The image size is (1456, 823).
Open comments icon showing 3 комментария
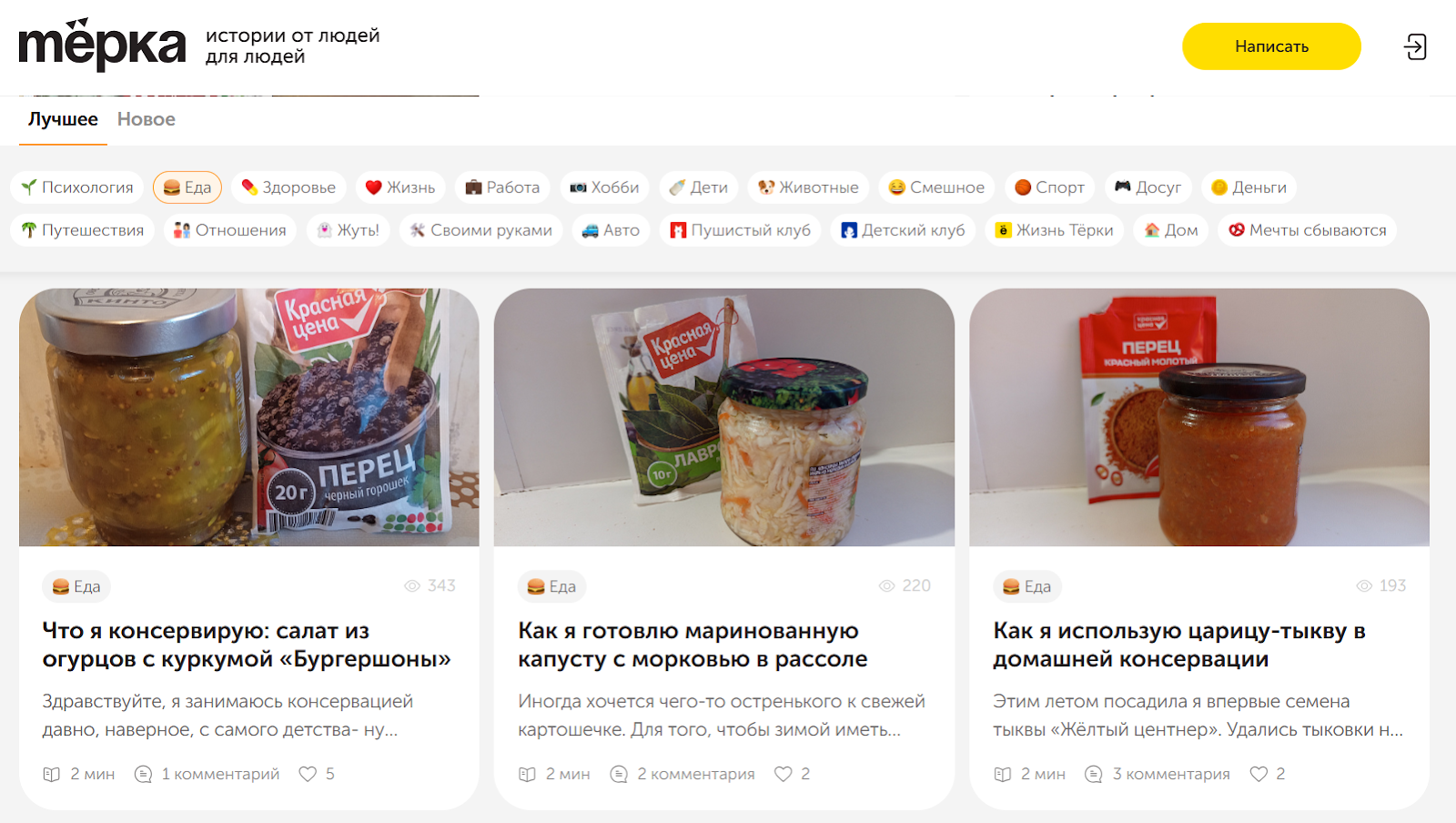[x=1094, y=774]
